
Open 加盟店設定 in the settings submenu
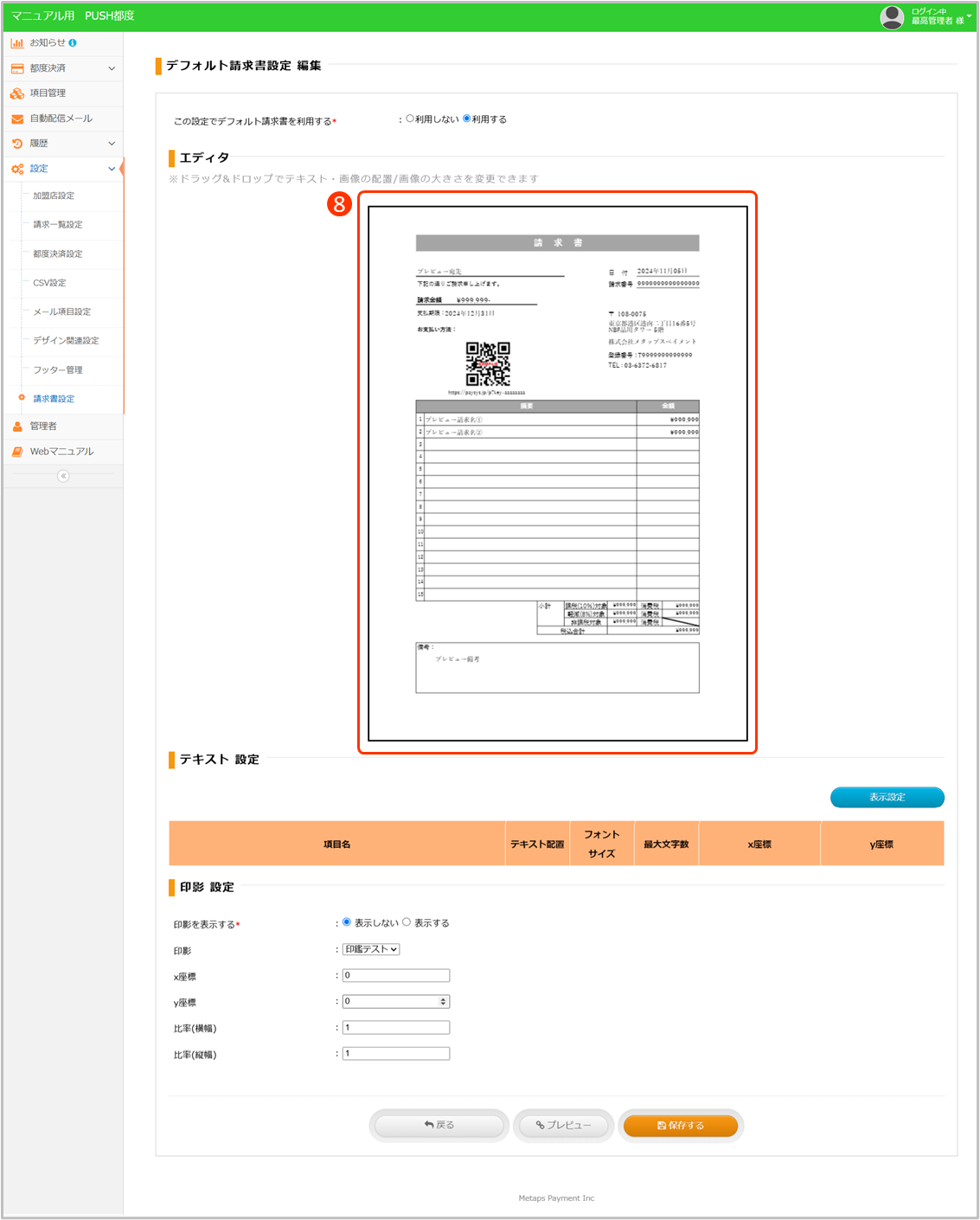(x=54, y=196)
